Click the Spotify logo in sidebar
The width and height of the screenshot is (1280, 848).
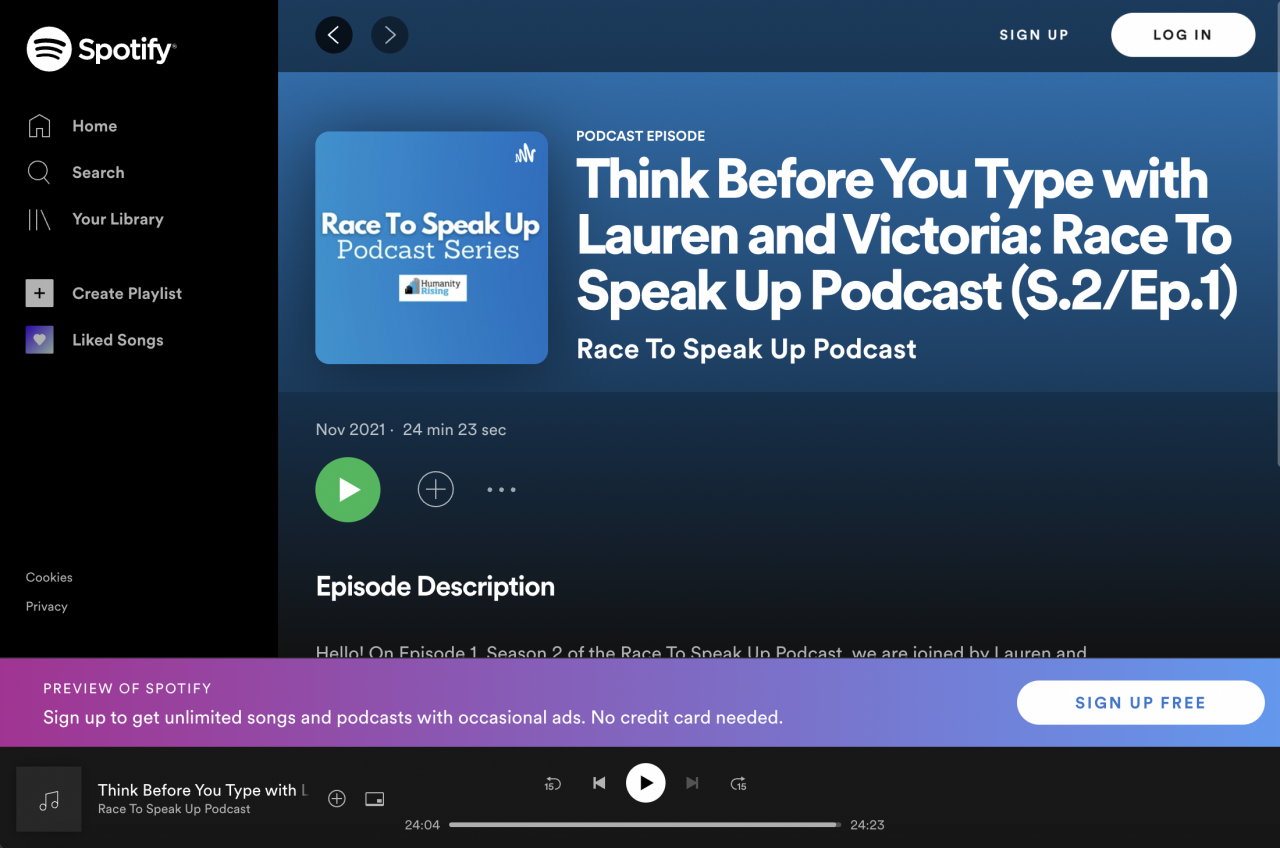[x=101, y=49]
